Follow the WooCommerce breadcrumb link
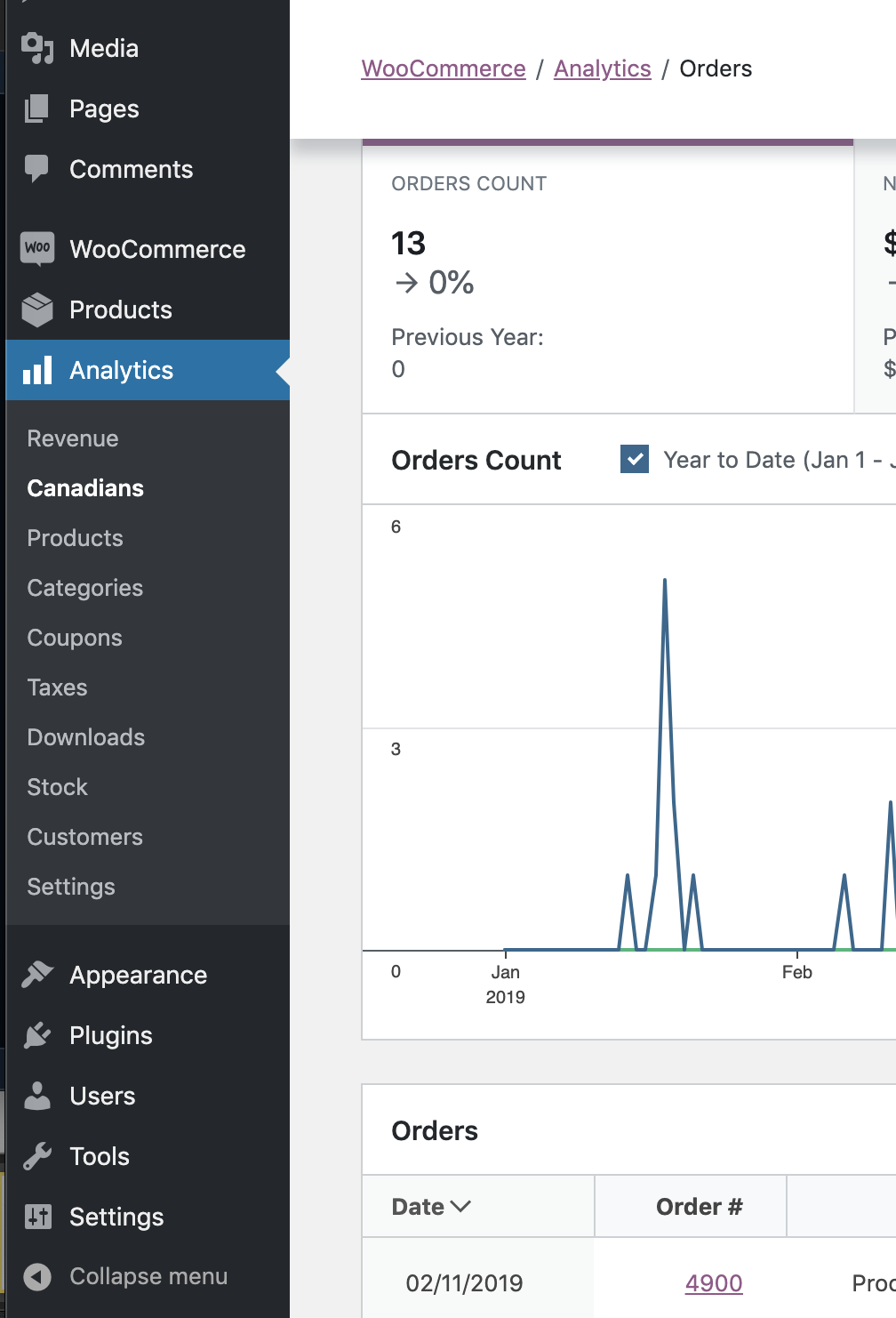The image size is (896, 1318). (x=444, y=68)
